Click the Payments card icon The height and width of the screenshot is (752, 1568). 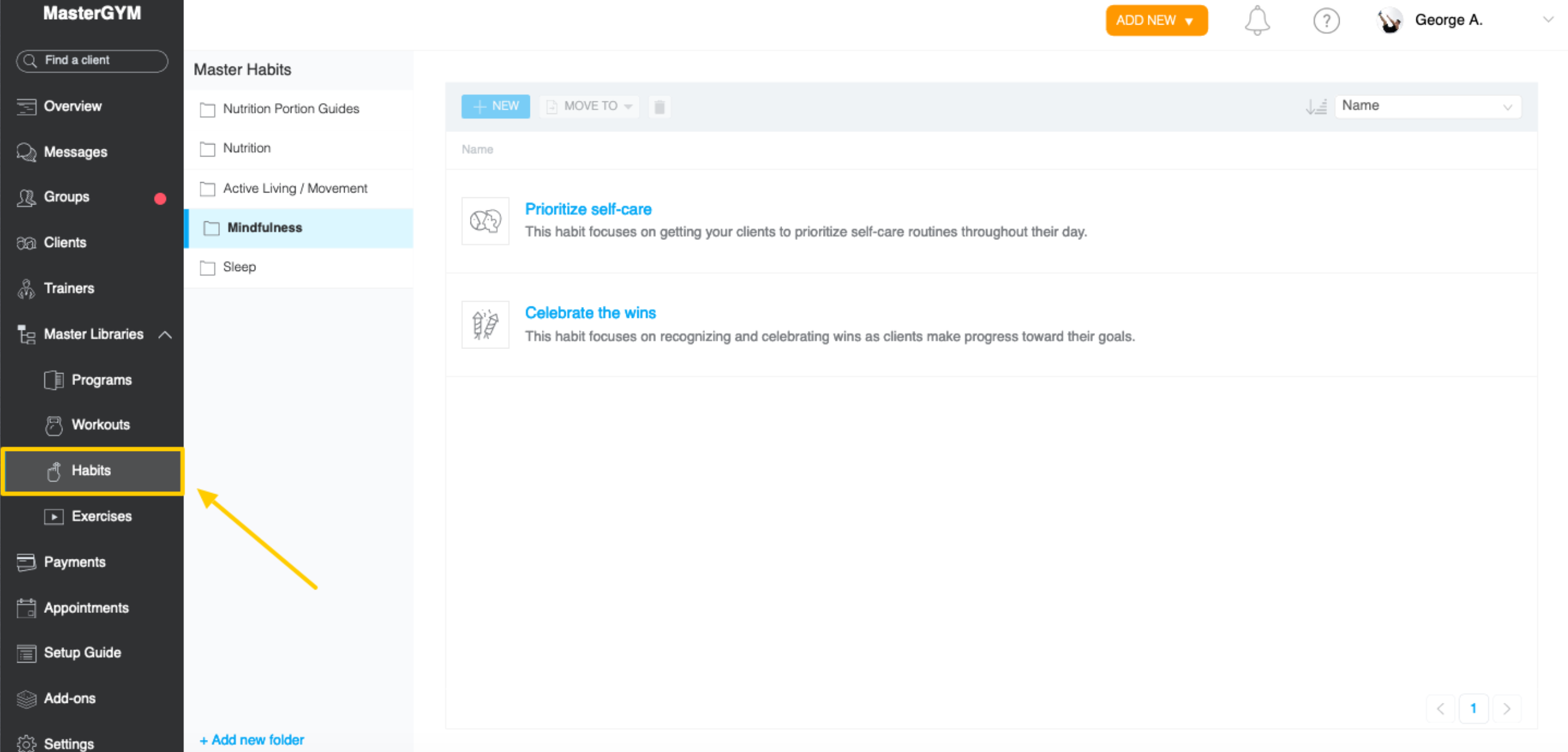click(x=26, y=562)
